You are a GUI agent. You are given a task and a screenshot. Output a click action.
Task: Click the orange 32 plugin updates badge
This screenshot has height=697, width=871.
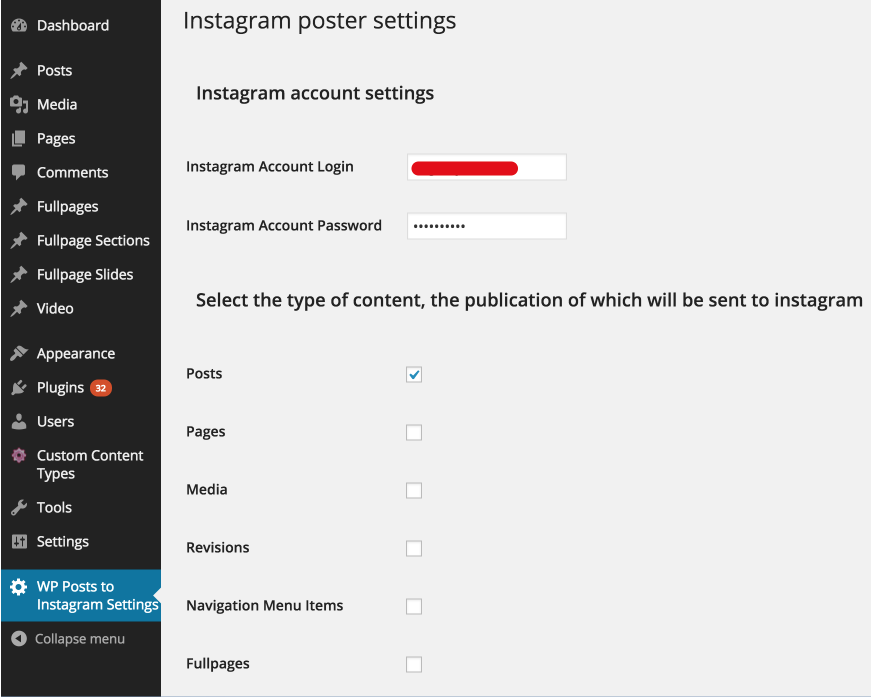click(101, 388)
